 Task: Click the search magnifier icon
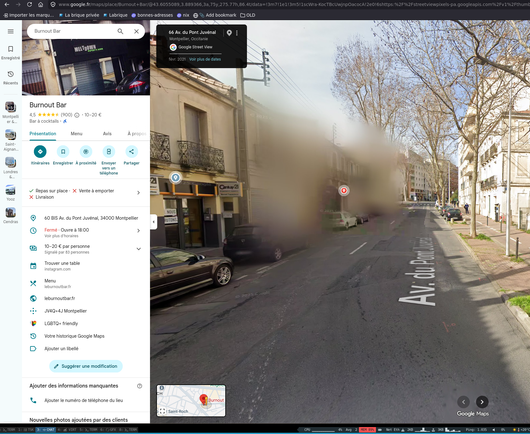[120, 31]
